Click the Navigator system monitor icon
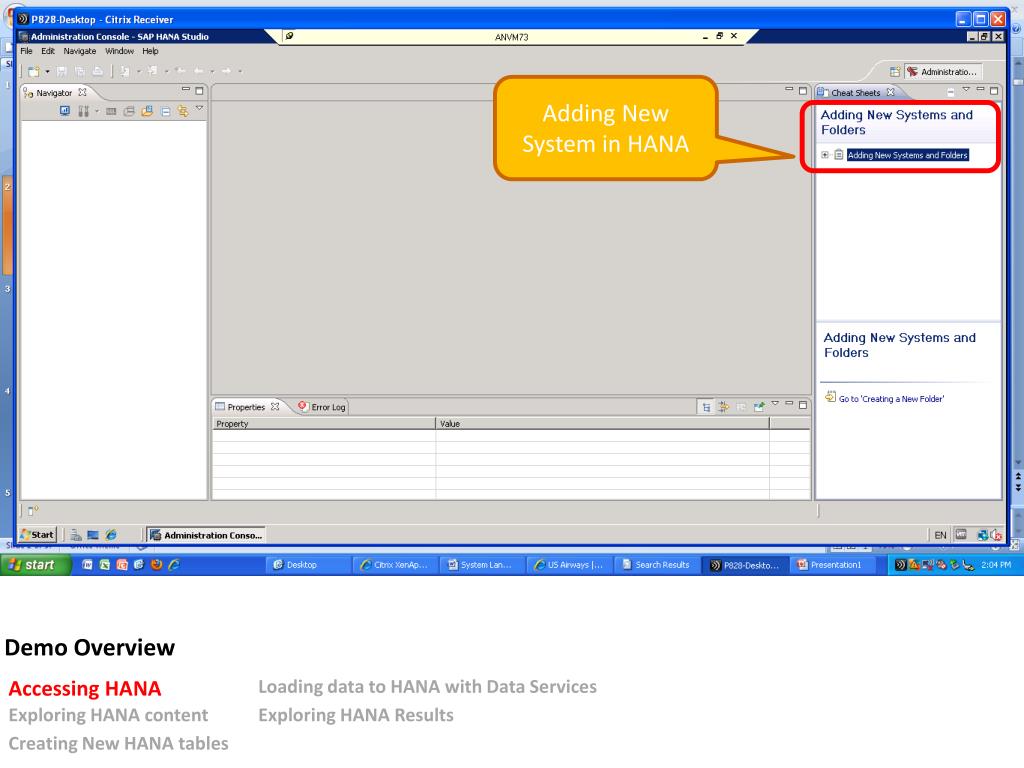This screenshot has width=1024, height=768. point(65,111)
